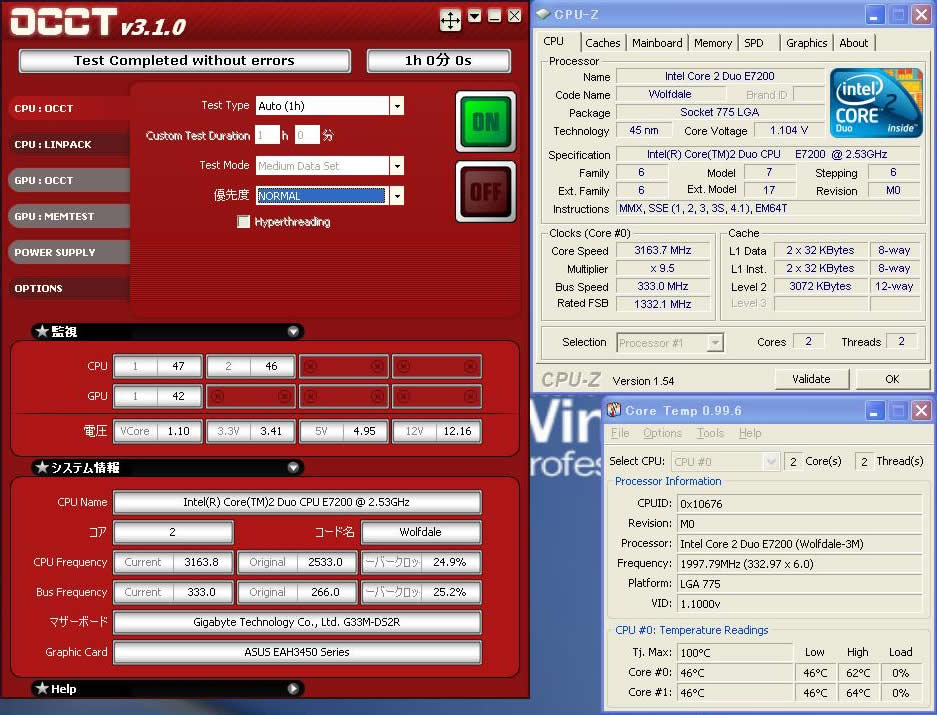The image size is (937, 715).
Task: Open the Help menu in Core Temp
Action: click(x=749, y=433)
